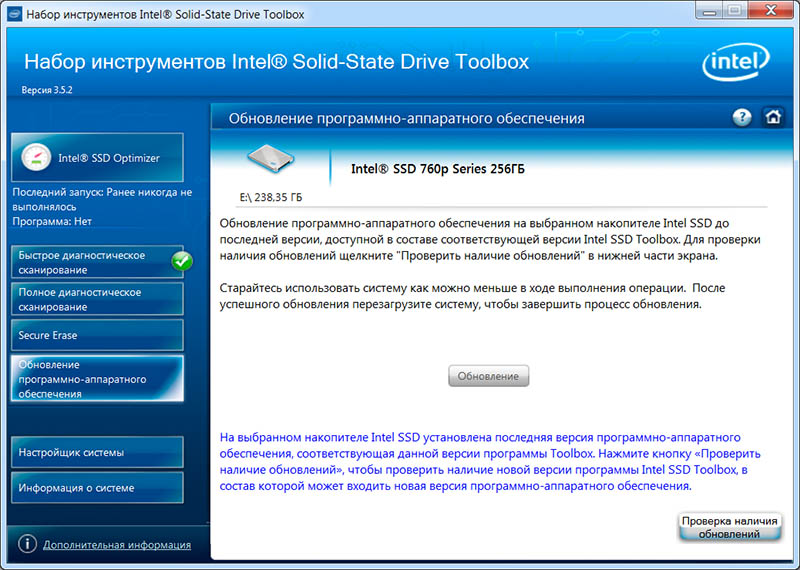Image resolution: width=800 pixels, height=570 pixels.
Task: Open Настройщик системы
Action: pyautogui.click(x=97, y=452)
